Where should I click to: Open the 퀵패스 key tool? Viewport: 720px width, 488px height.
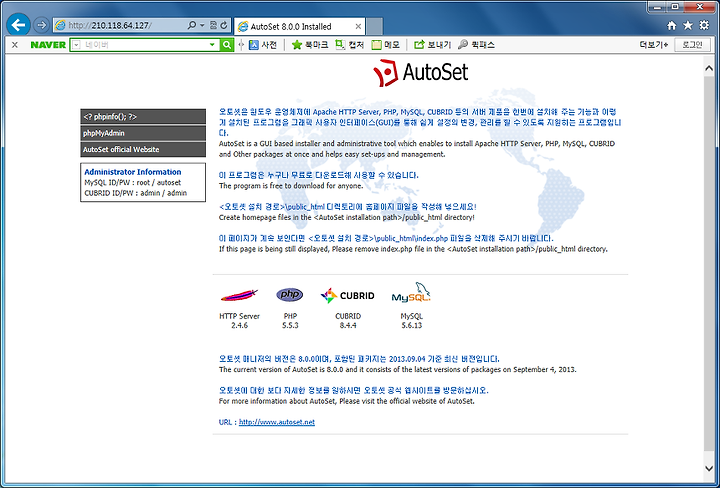click(477, 45)
